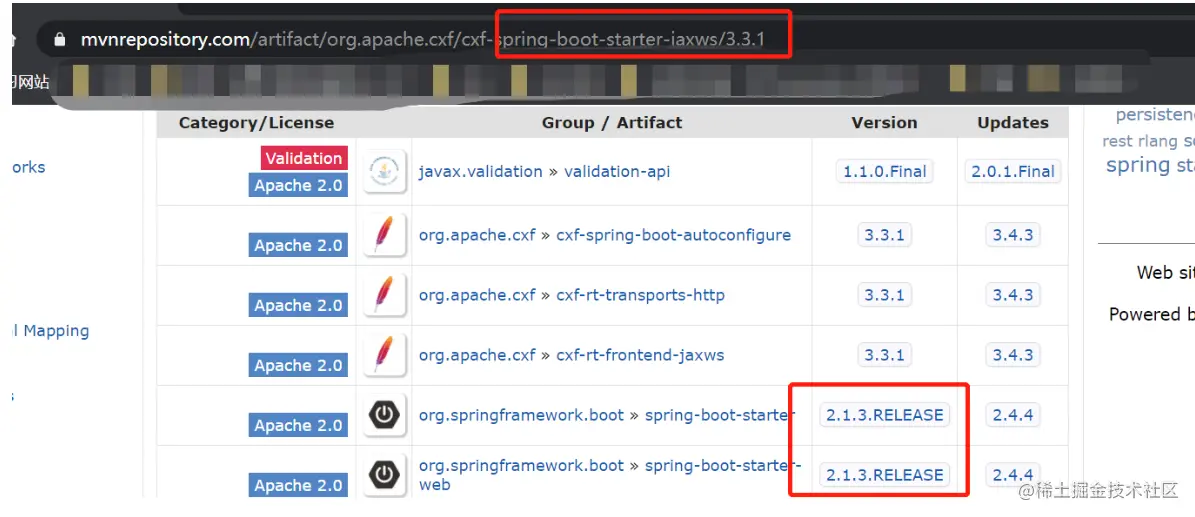Open the cxf-rt-transports-http artifact link
The height and width of the screenshot is (517, 1195).
(x=640, y=295)
